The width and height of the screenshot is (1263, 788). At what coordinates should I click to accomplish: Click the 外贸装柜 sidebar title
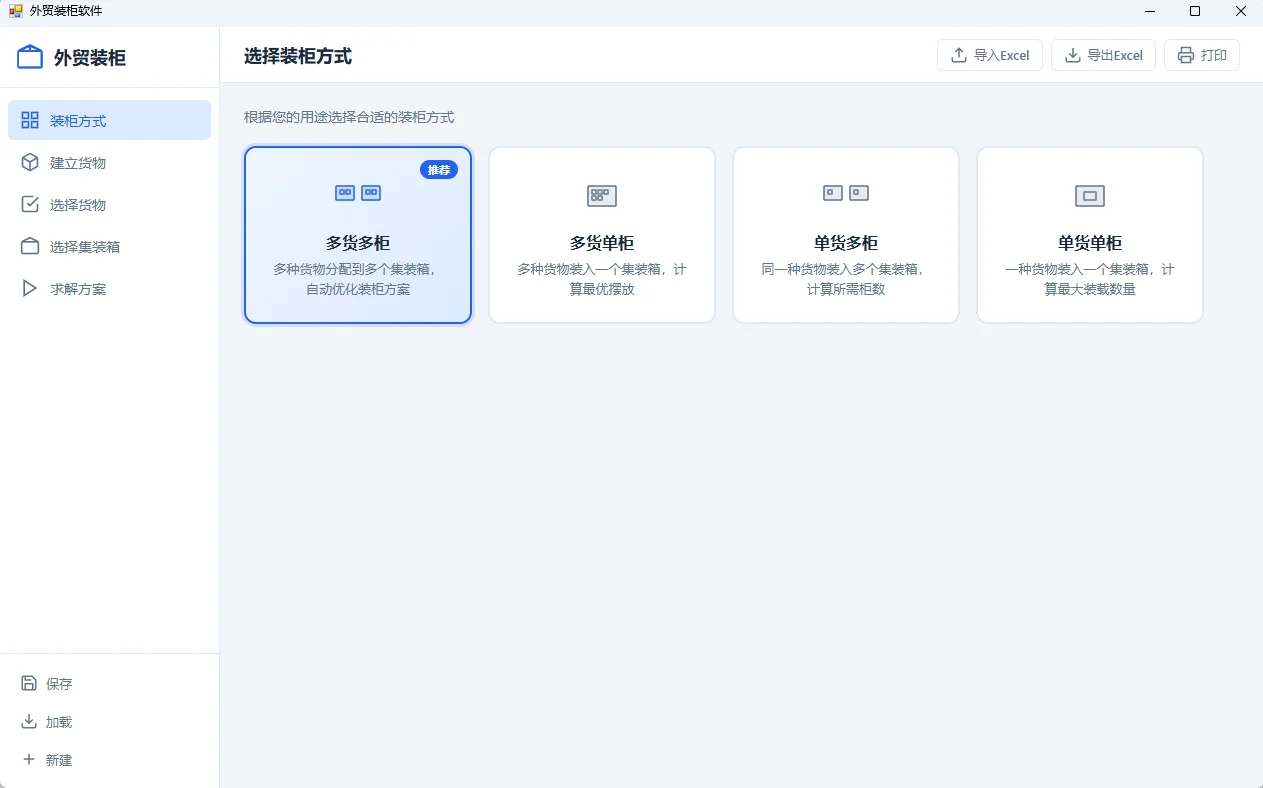[x=90, y=57]
